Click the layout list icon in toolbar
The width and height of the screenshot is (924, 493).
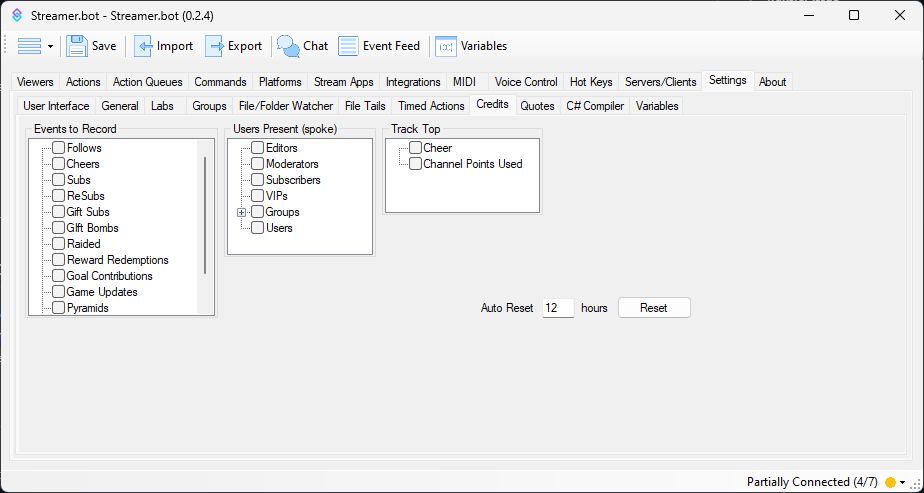point(29,46)
